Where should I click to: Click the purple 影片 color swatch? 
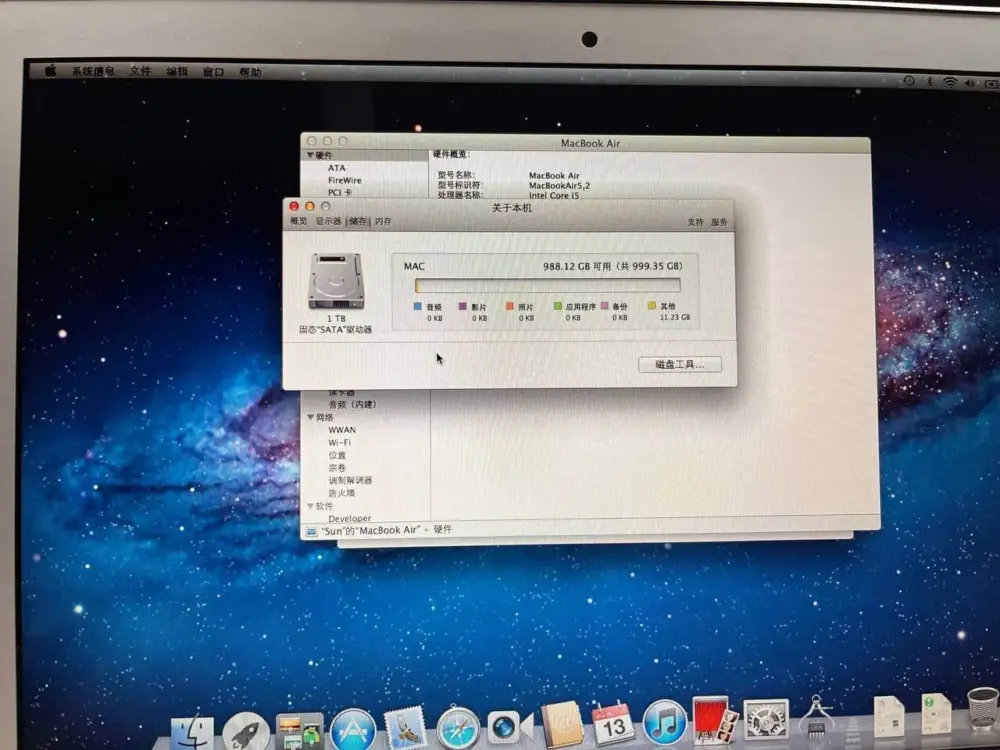463,307
